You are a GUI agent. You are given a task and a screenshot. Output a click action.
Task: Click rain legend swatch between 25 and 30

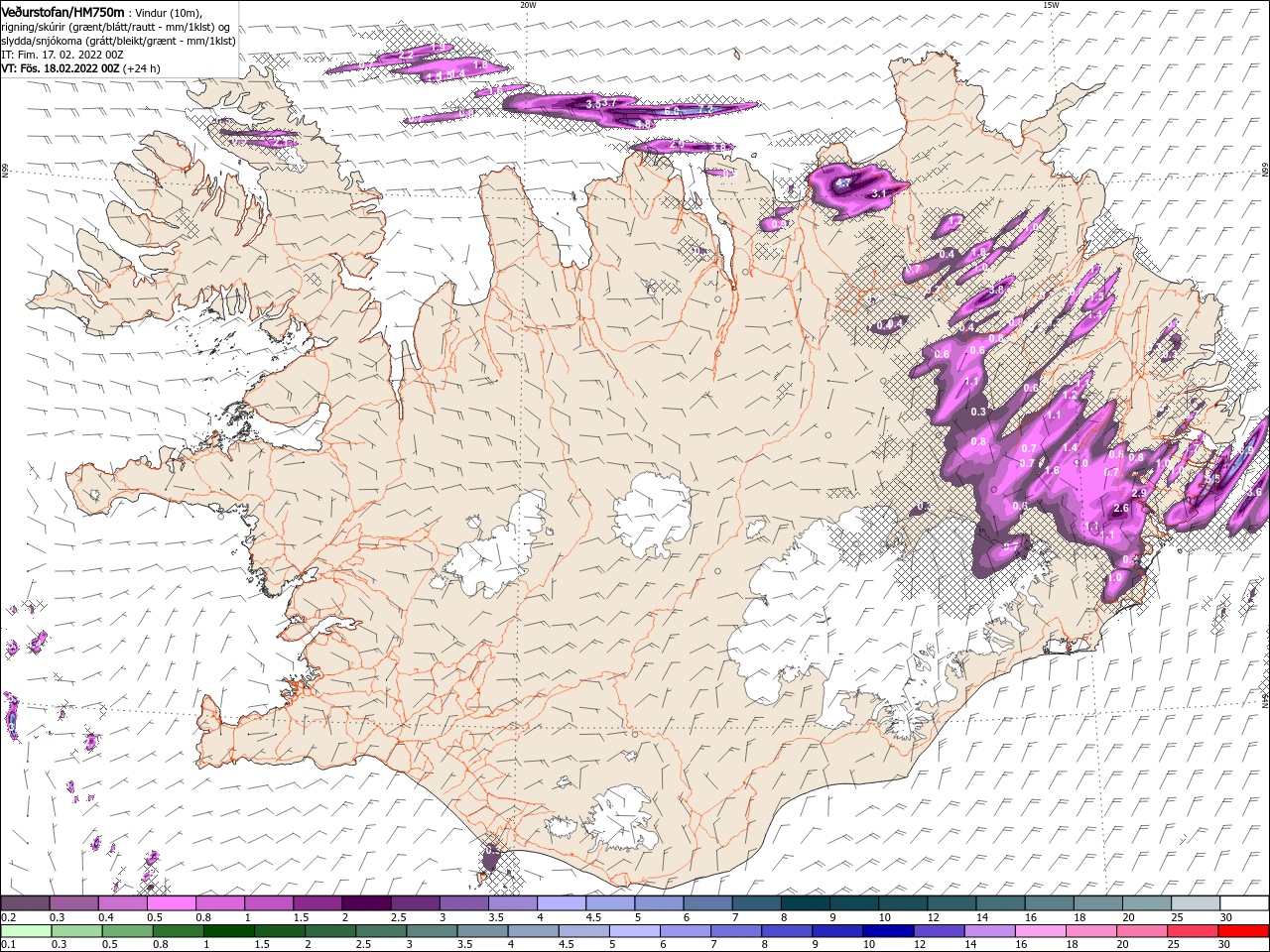[x=1194, y=931]
